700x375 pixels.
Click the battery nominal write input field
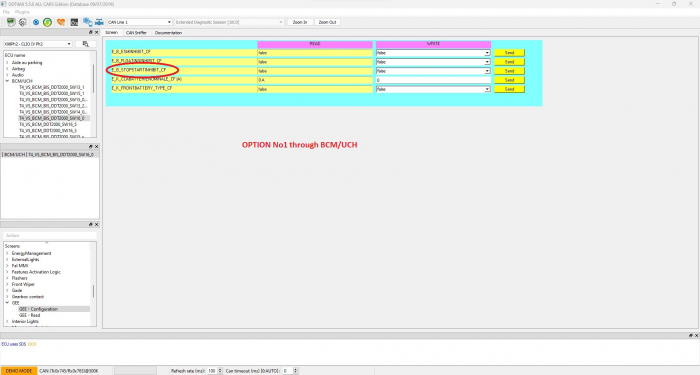[433, 80]
